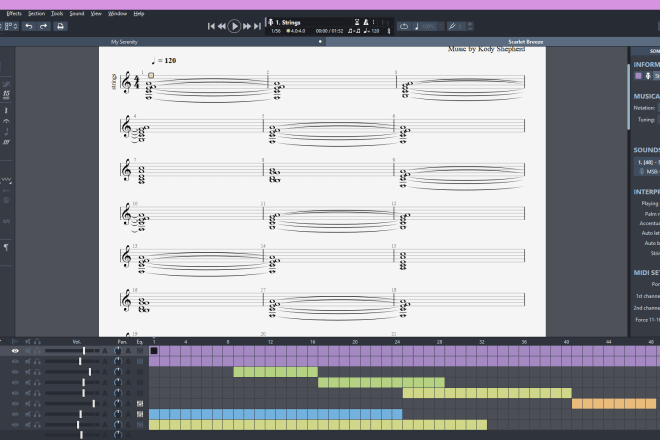Image resolution: width=660 pixels, height=440 pixels.
Task: Redo the last undone action
Action: [43, 26]
